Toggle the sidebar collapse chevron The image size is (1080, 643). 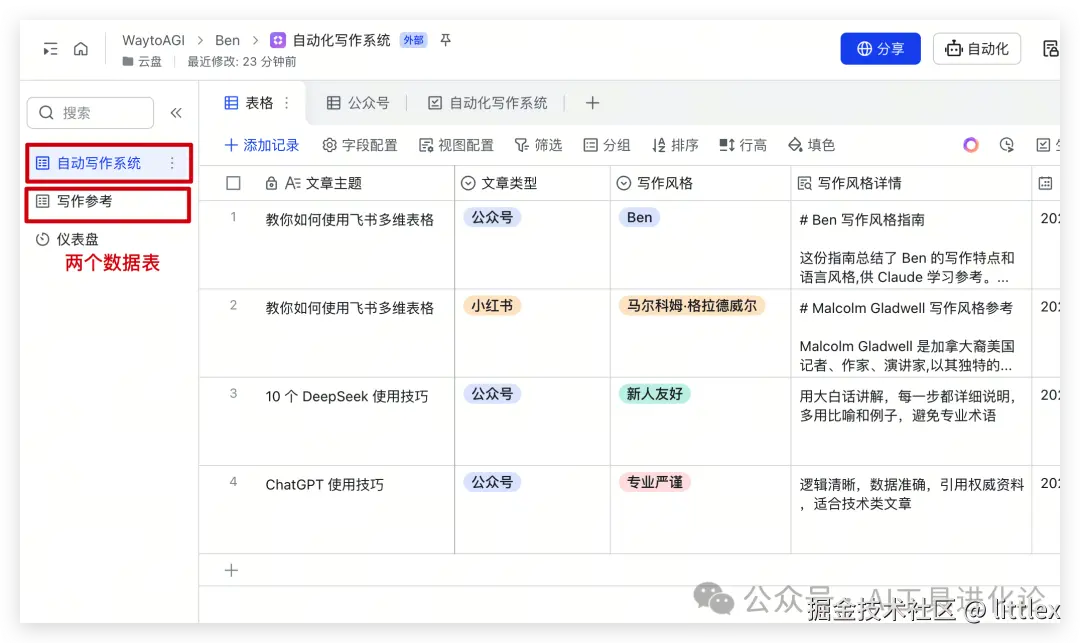[x=176, y=112]
